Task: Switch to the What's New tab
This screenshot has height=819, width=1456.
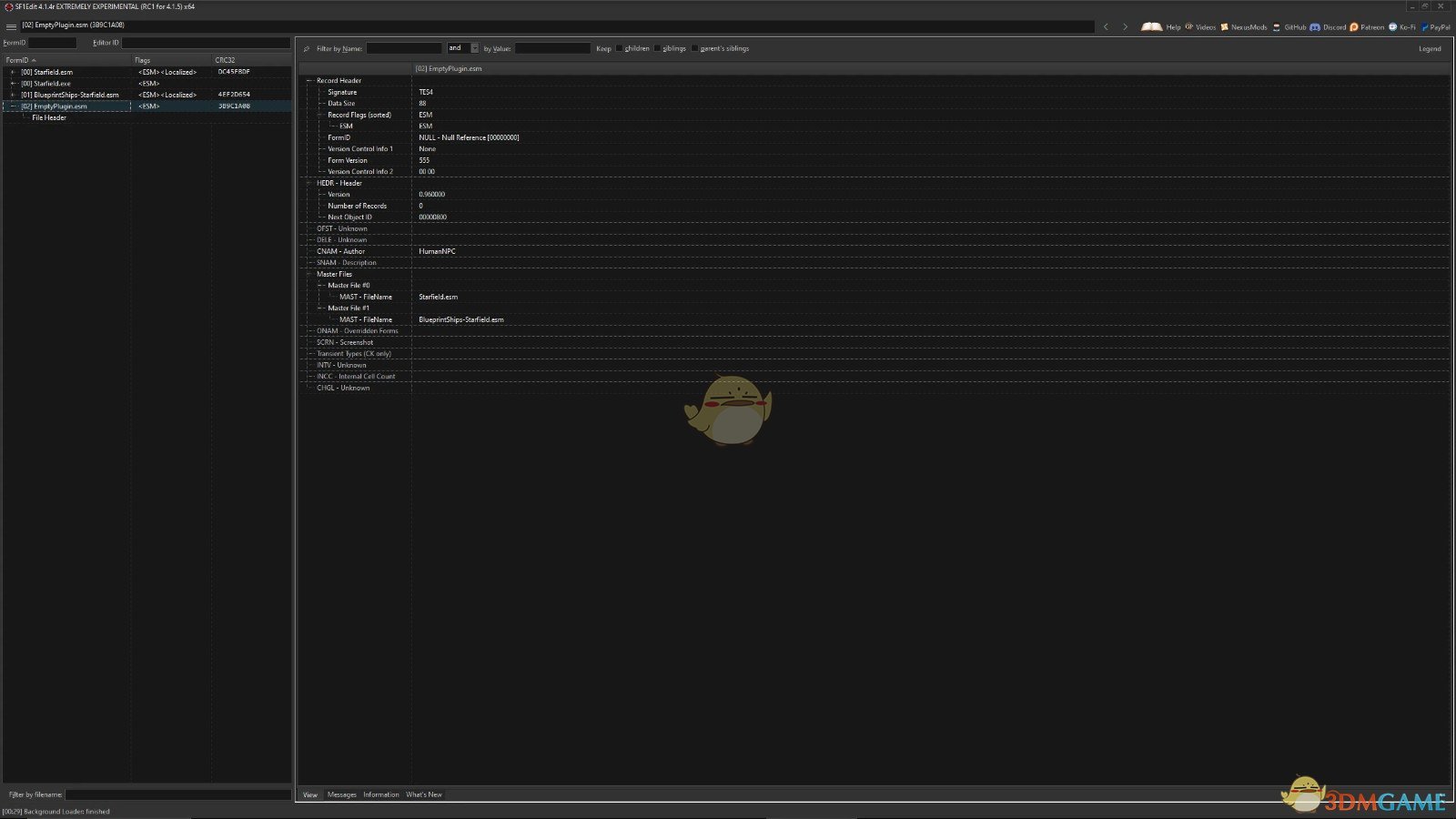Action: 423,794
